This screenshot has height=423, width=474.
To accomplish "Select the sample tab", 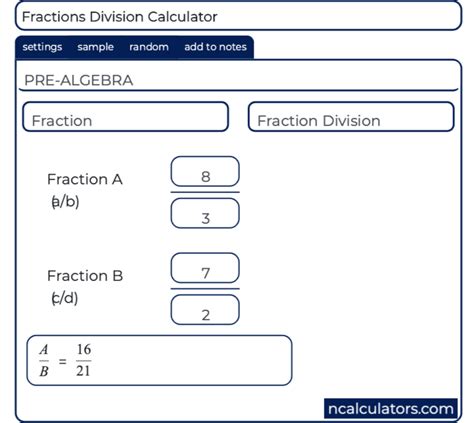I will tap(95, 47).
